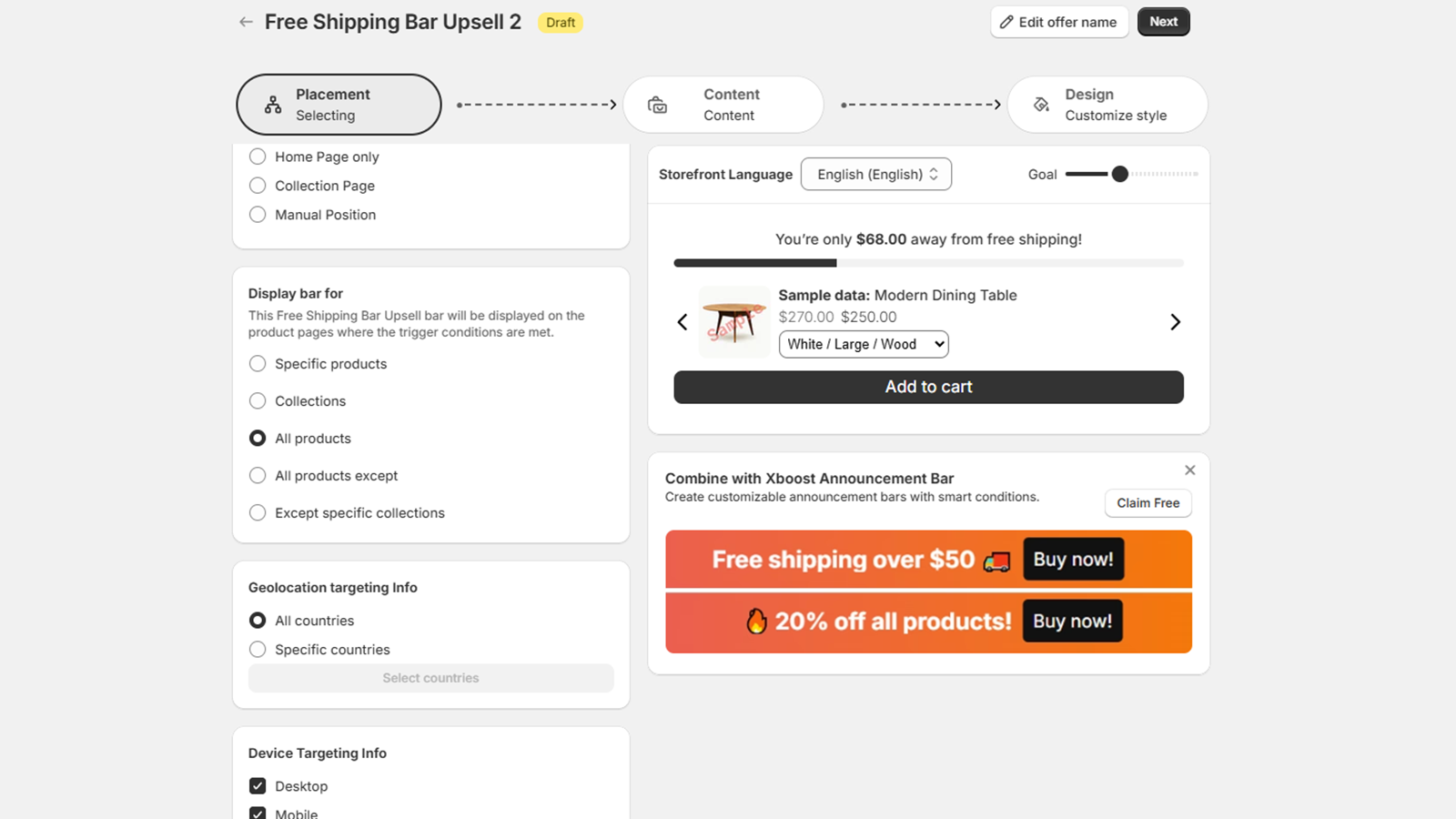This screenshot has height=819, width=1456.
Task: Click the Placement step icon
Action: (x=273, y=105)
